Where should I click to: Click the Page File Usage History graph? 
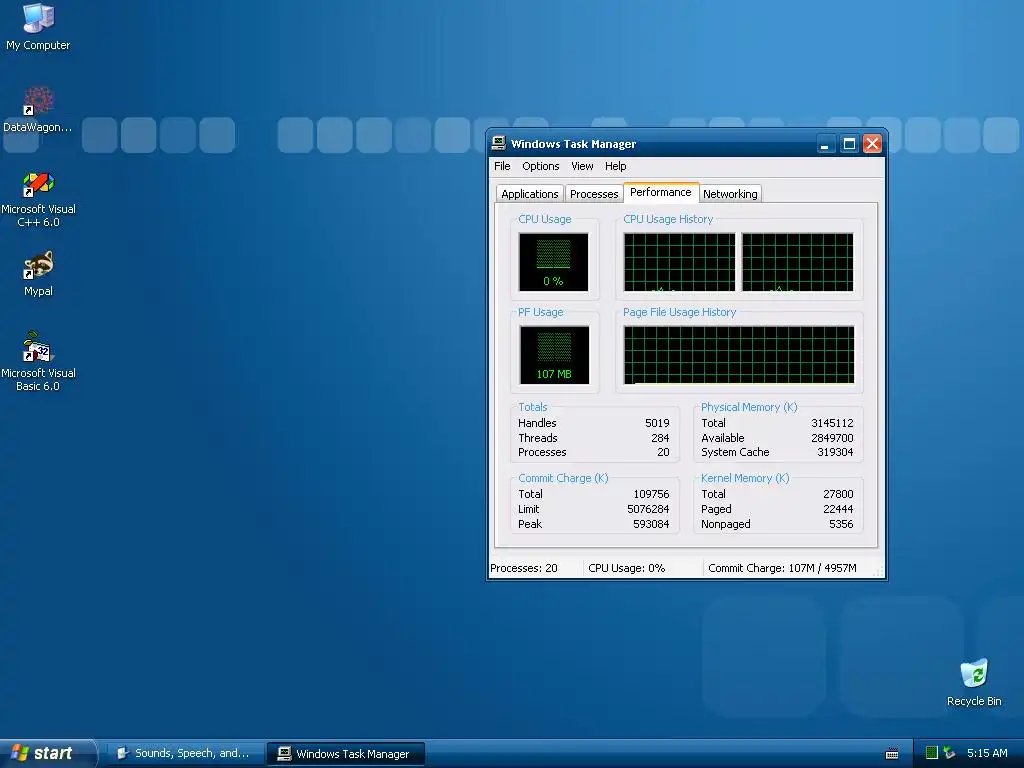tap(739, 355)
